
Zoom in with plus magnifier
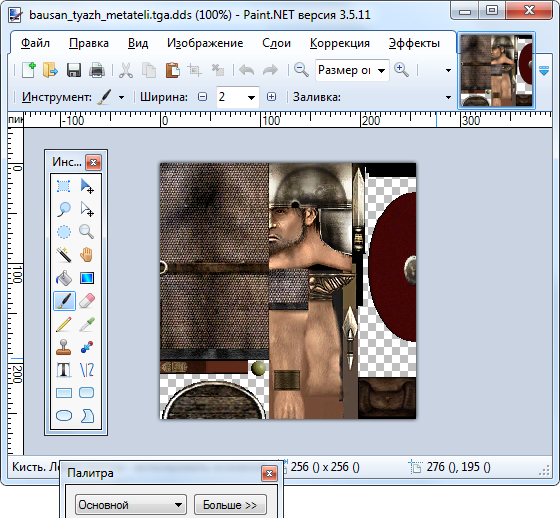401,70
